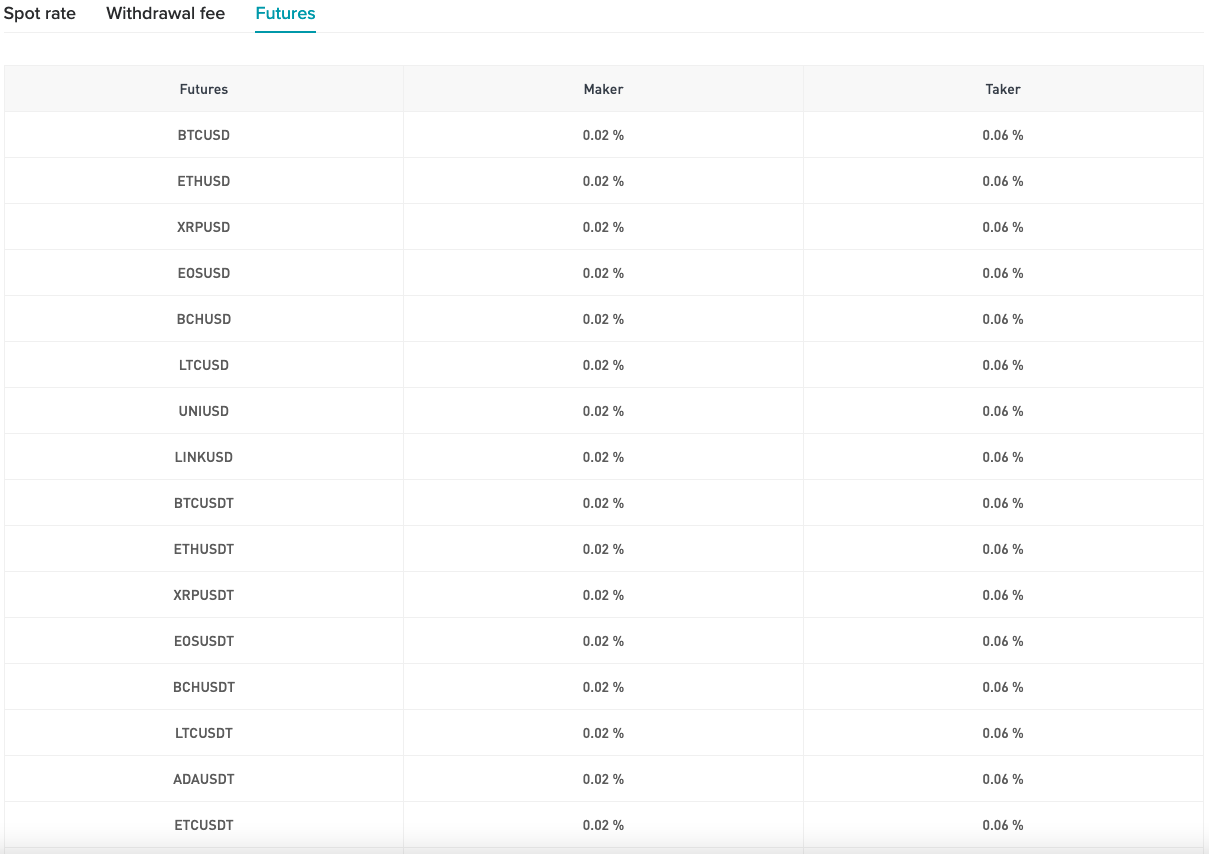This screenshot has width=1209, height=854.
Task: Click the Futures column header
Action: 204,89
